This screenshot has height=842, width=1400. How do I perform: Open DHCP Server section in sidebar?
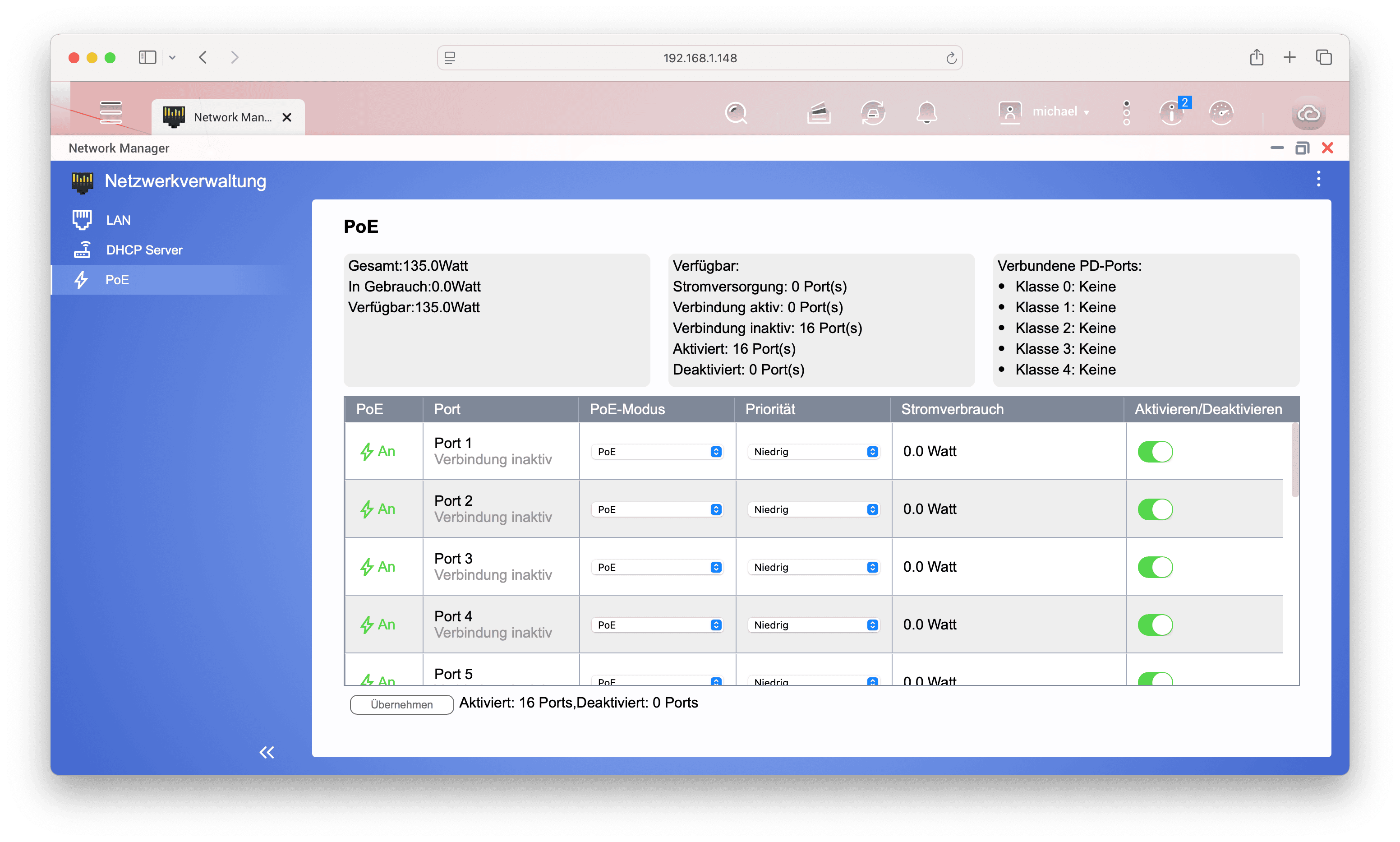(x=144, y=250)
